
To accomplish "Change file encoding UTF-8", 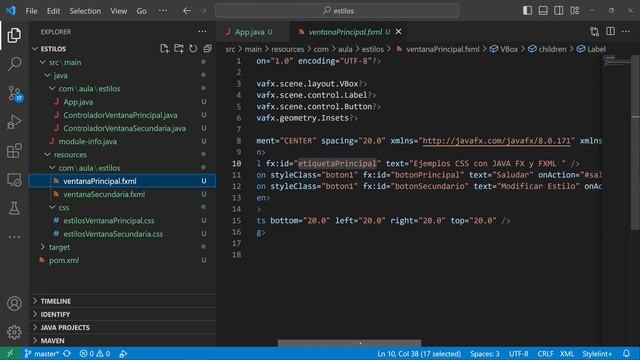I will [518, 353].
